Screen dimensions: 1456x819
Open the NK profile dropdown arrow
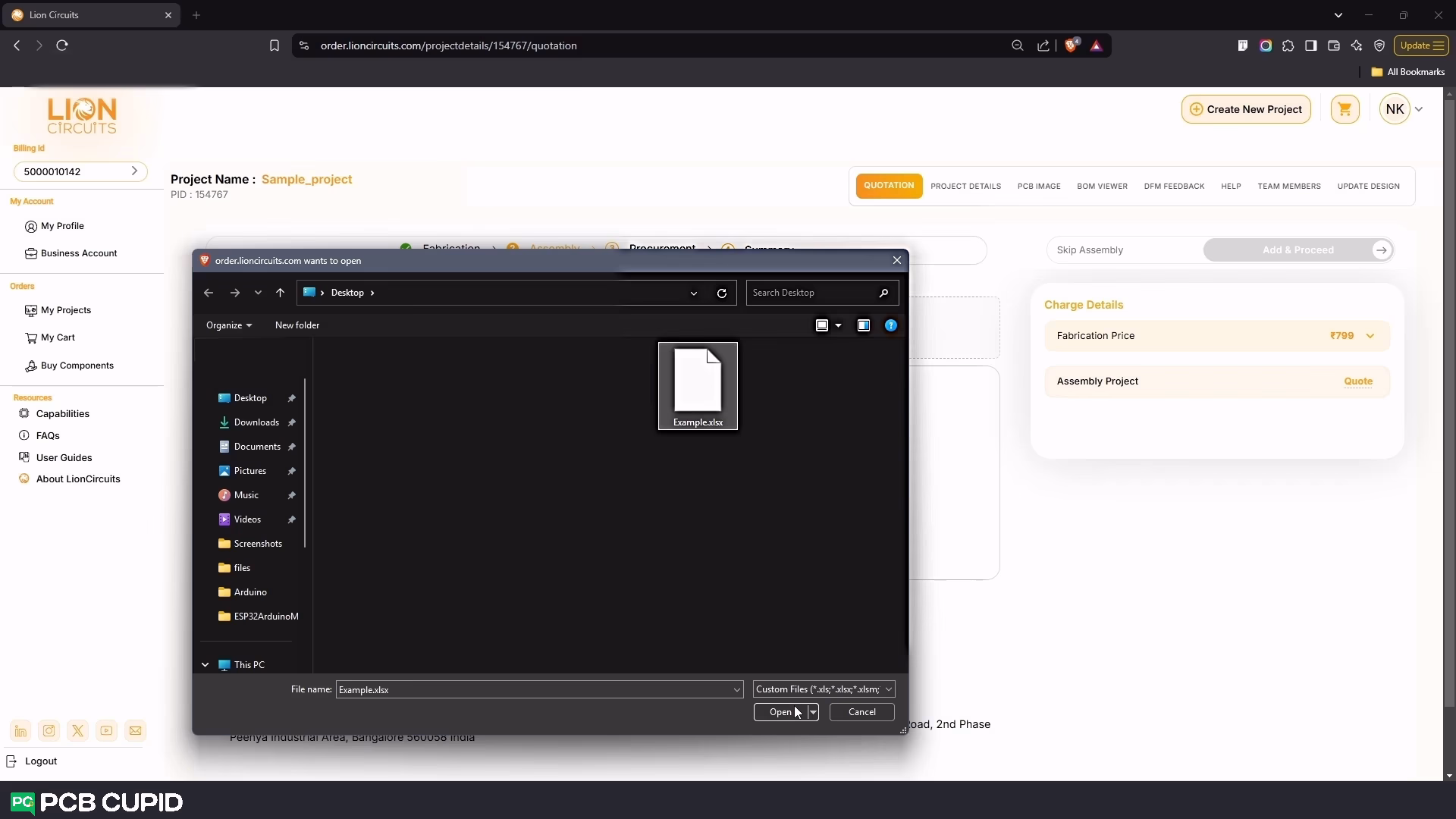pyautogui.click(x=1419, y=109)
